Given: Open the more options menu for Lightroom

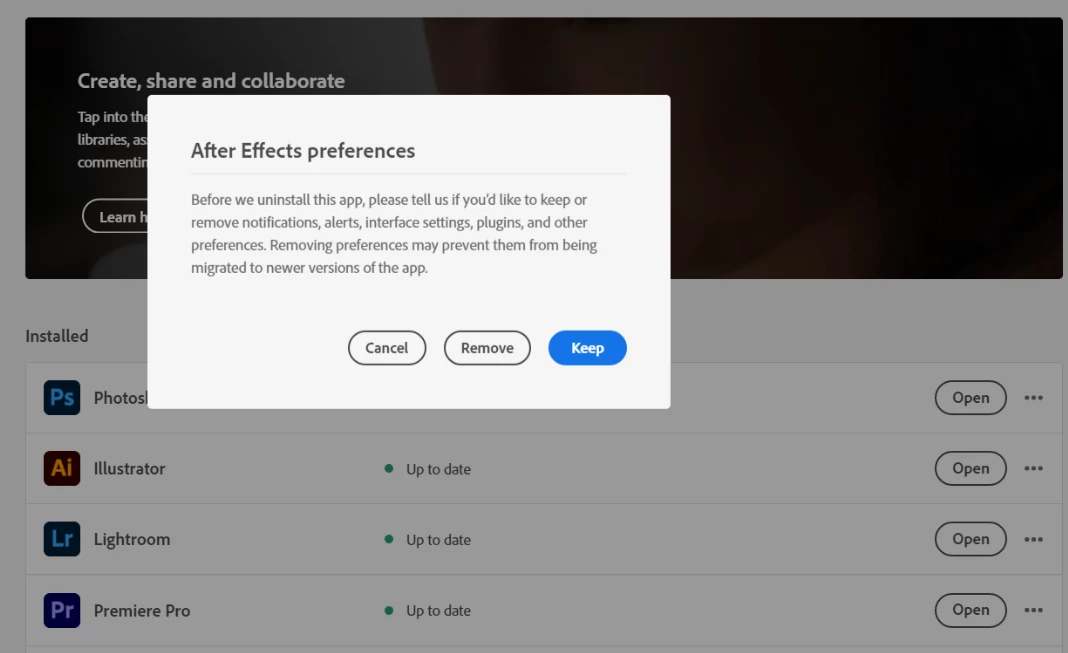Looking at the screenshot, I should pyautogui.click(x=1033, y=539).
